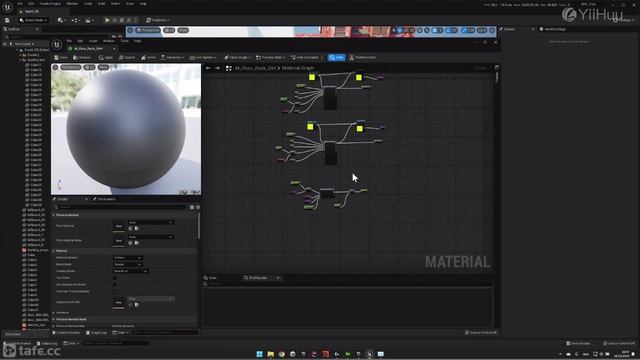This screenshot has height=360, width=640.
Task: Click the back arrow in the graph breadcrumb
Action: tap(208, 68)
